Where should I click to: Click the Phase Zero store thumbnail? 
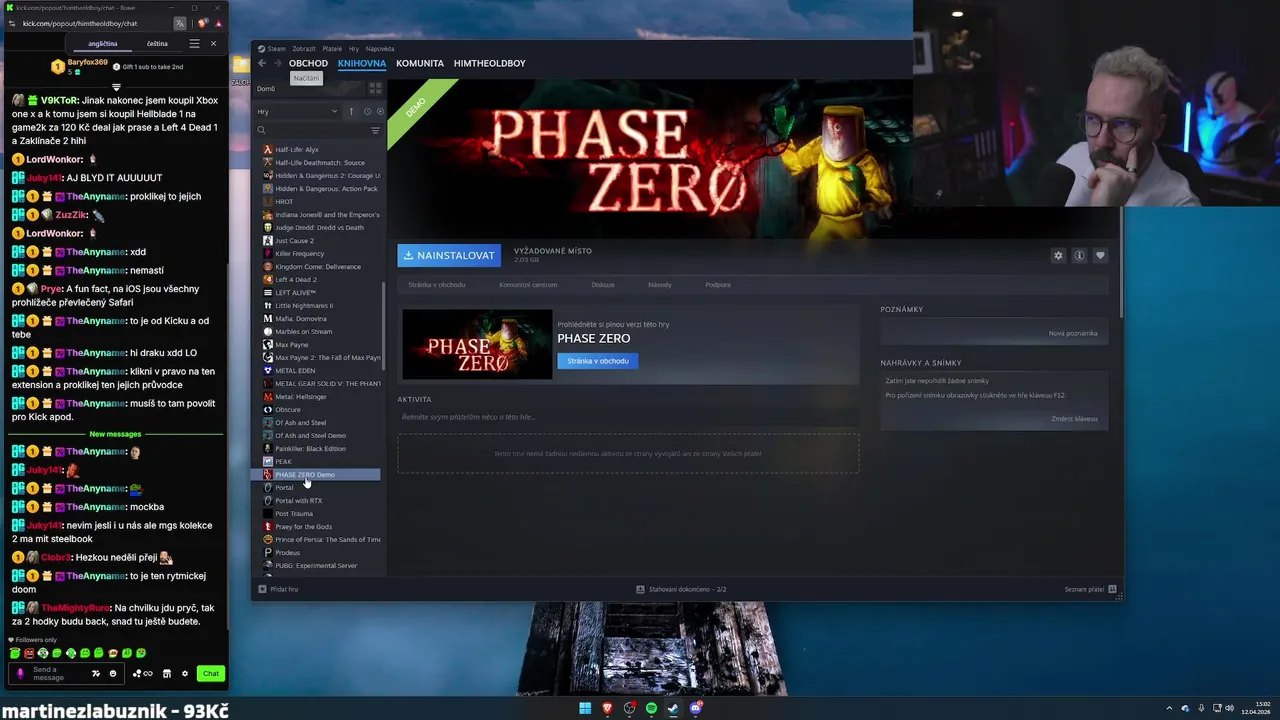tap(477, 344)
